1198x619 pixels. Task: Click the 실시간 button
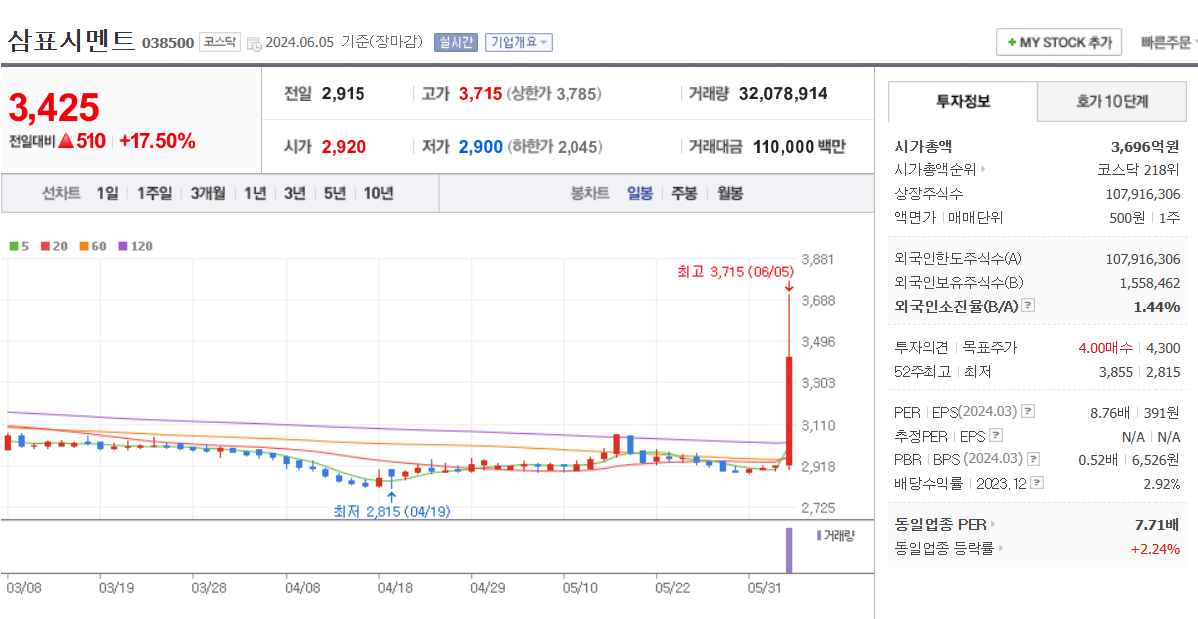(x=455, y=42)
